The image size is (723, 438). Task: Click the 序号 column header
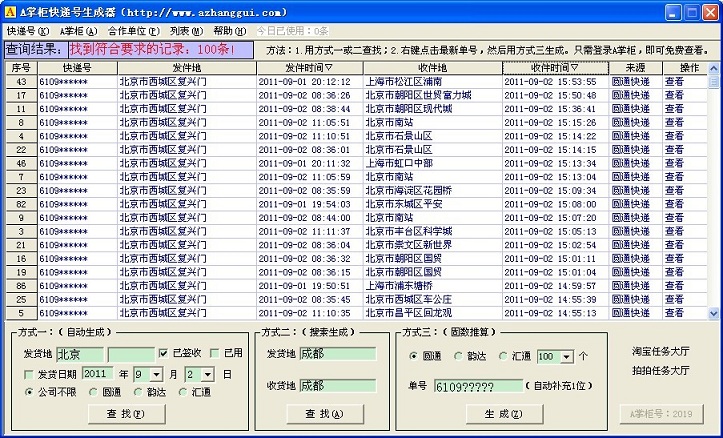pos(22,68)
